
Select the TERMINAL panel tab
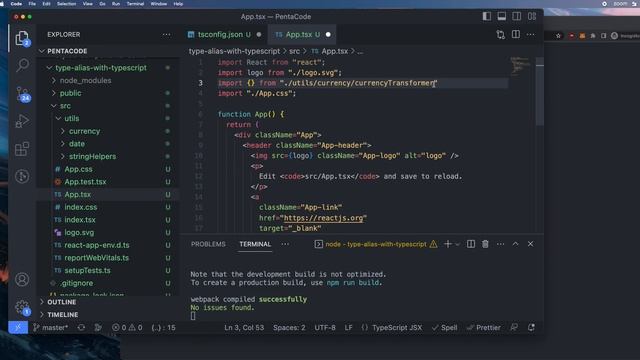click(x=255, y=244)
